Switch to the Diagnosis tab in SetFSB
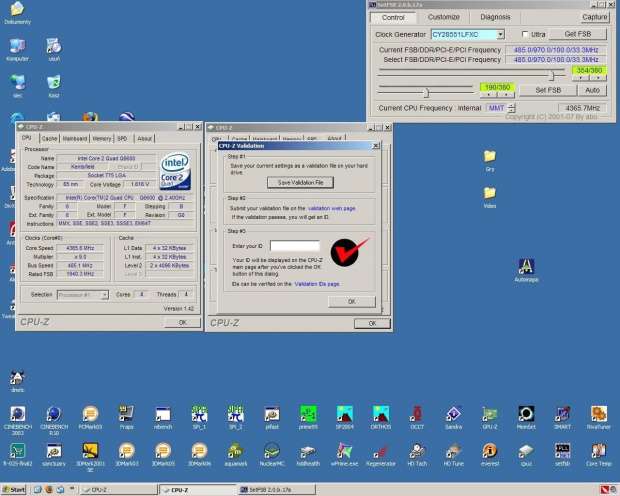 point(495,17)
